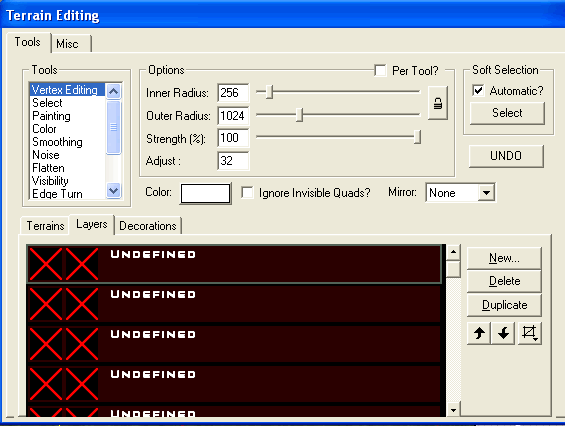
Task: Enable the Per Tool? checkbox
Action: coord(380,70)
